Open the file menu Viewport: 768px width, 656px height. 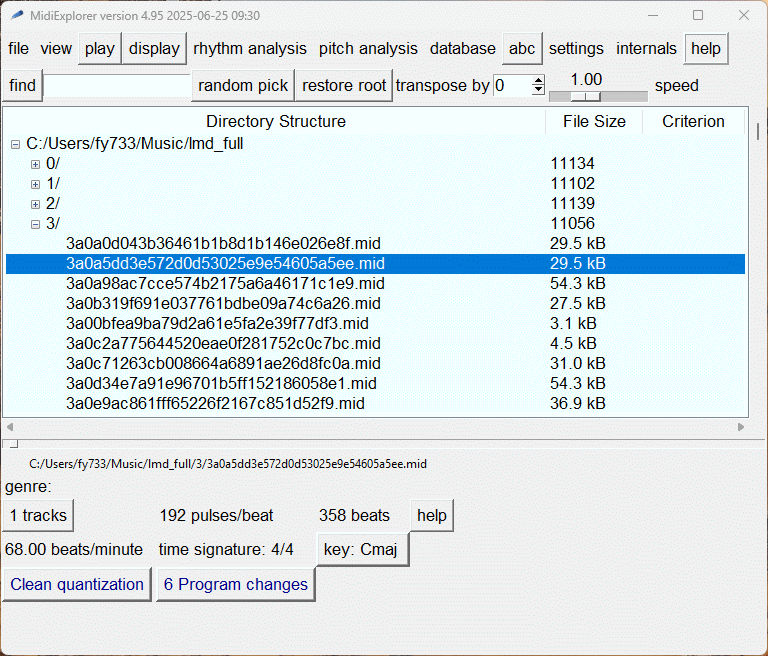[x=19, y=49]
